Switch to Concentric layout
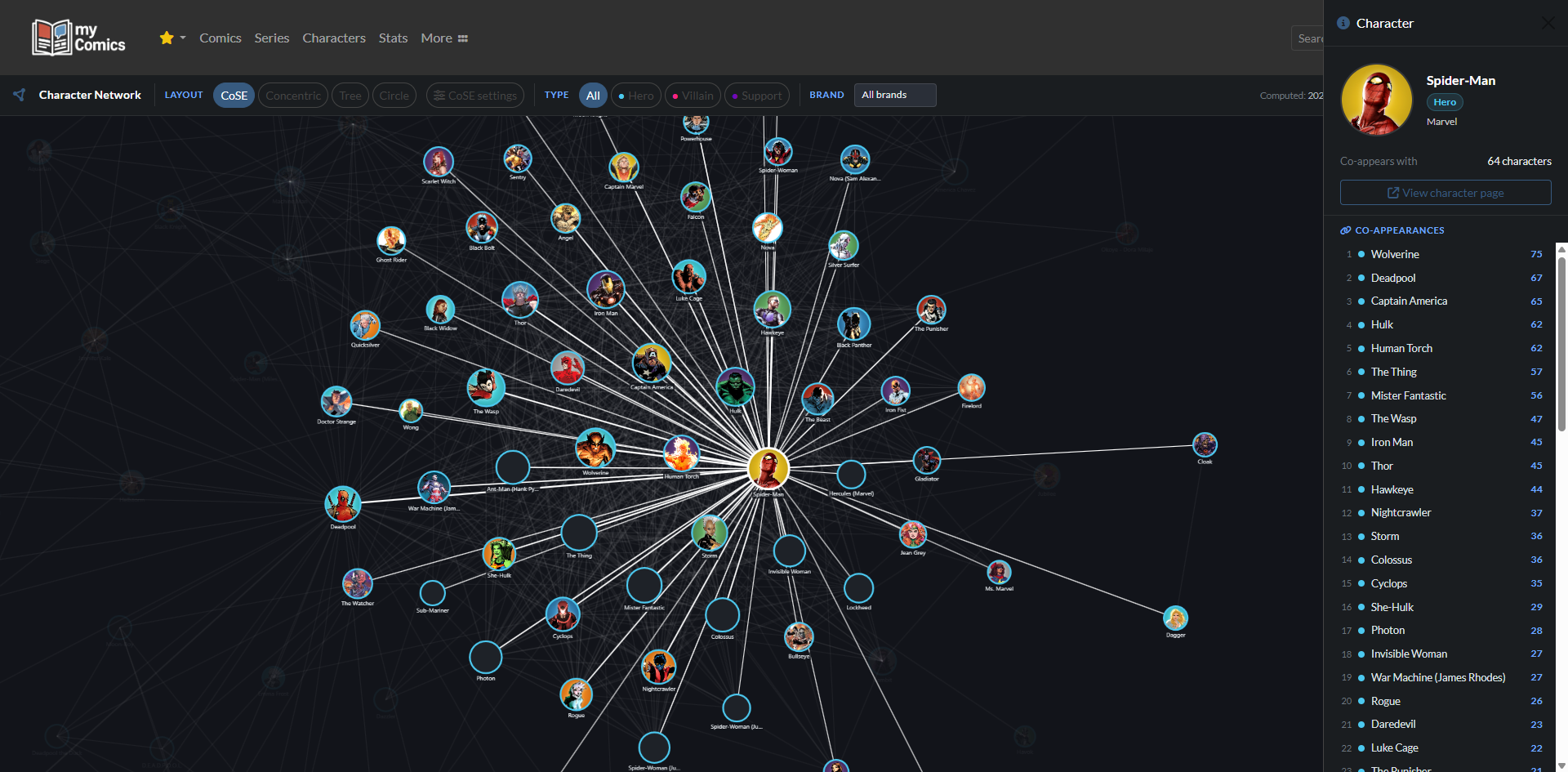This screenshot has width=1568, height=772. point(293,96)
